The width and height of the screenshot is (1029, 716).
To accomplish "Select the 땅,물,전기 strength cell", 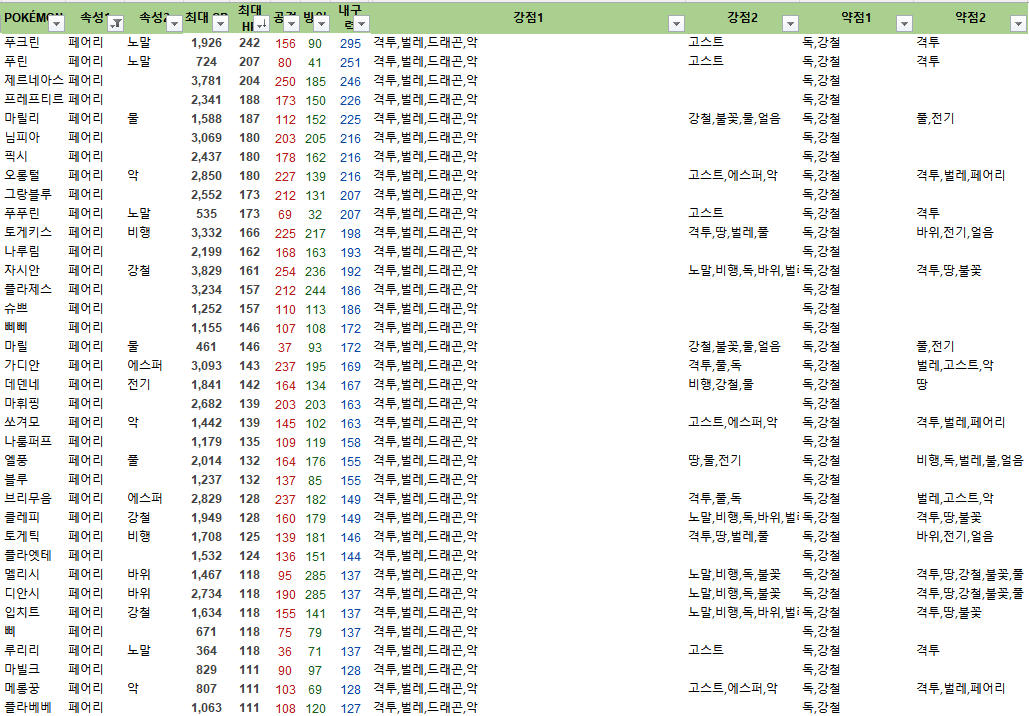I will tap(715, 460).
